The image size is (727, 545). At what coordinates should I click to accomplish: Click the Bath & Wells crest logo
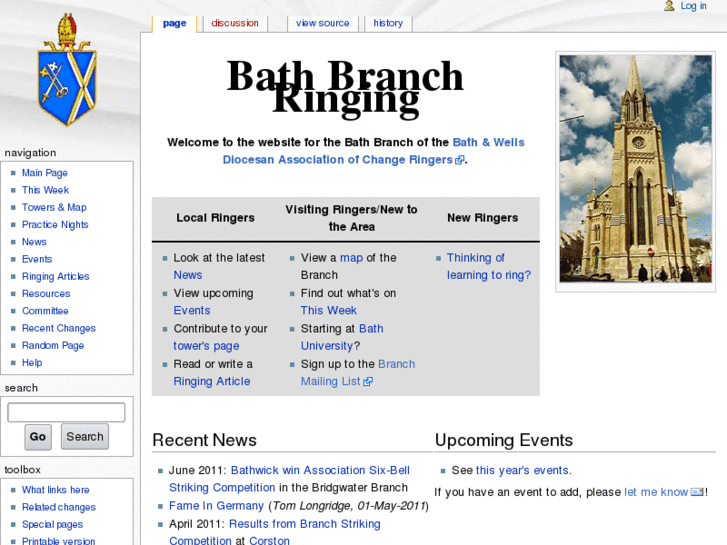[x=67, y=70]
